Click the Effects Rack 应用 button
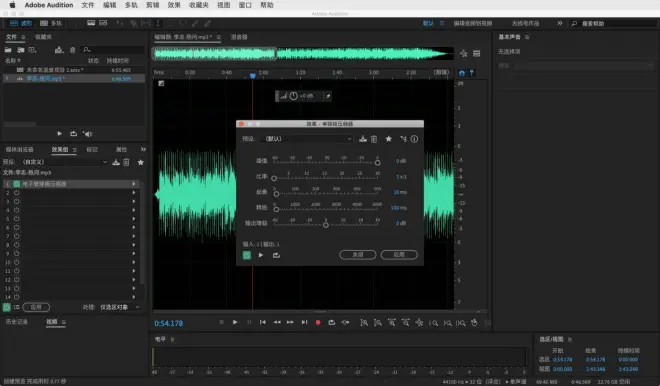 [x=36, y=307]
